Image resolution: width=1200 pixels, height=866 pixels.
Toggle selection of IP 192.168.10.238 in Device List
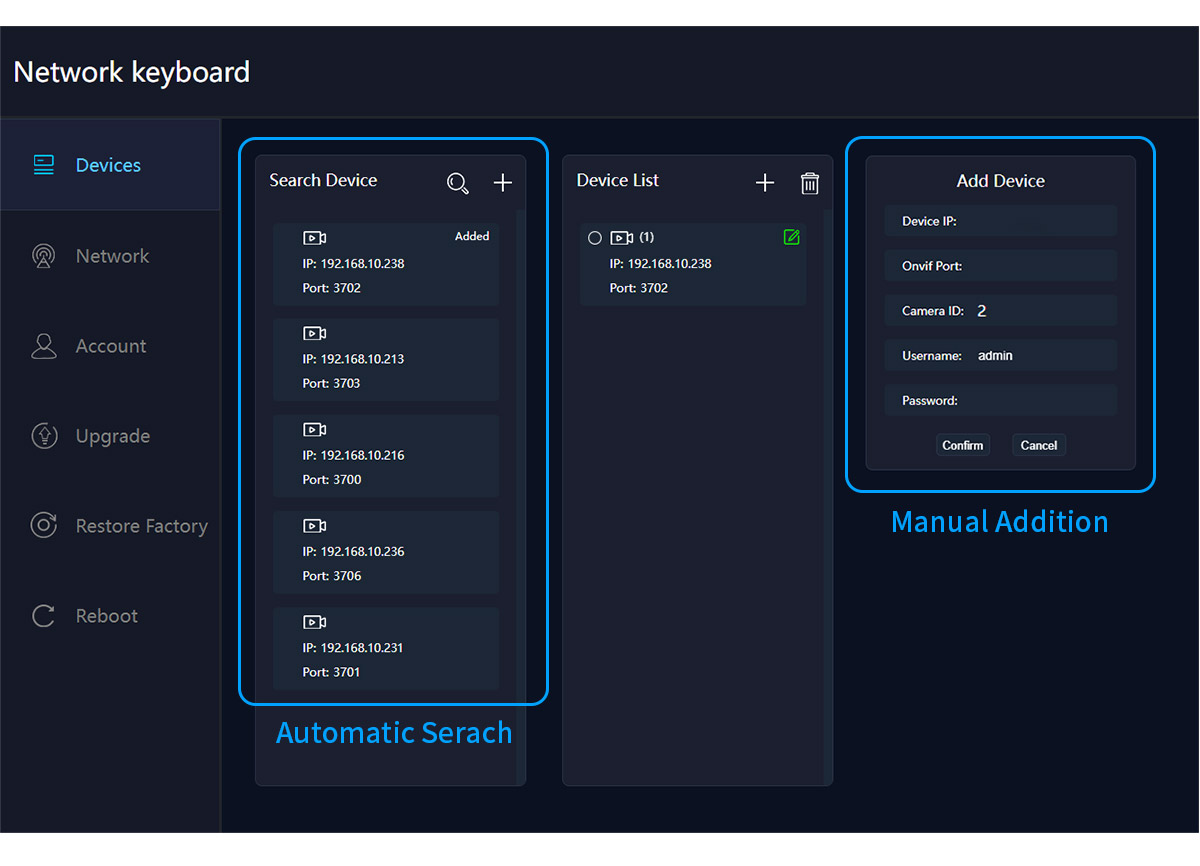click(x=693, y=263)
